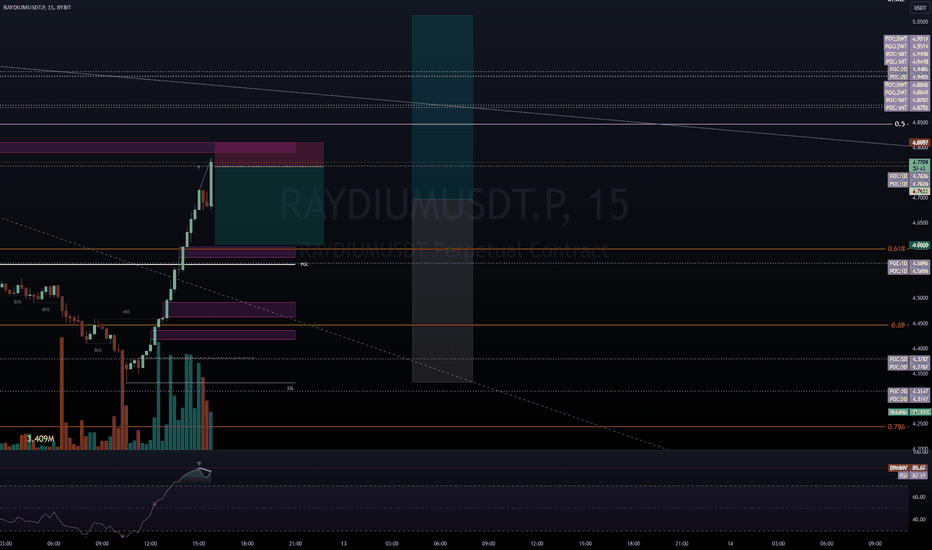Click the 40.00 RSI scale label
This screenshot has width=932, height=550.
(919, 519)
